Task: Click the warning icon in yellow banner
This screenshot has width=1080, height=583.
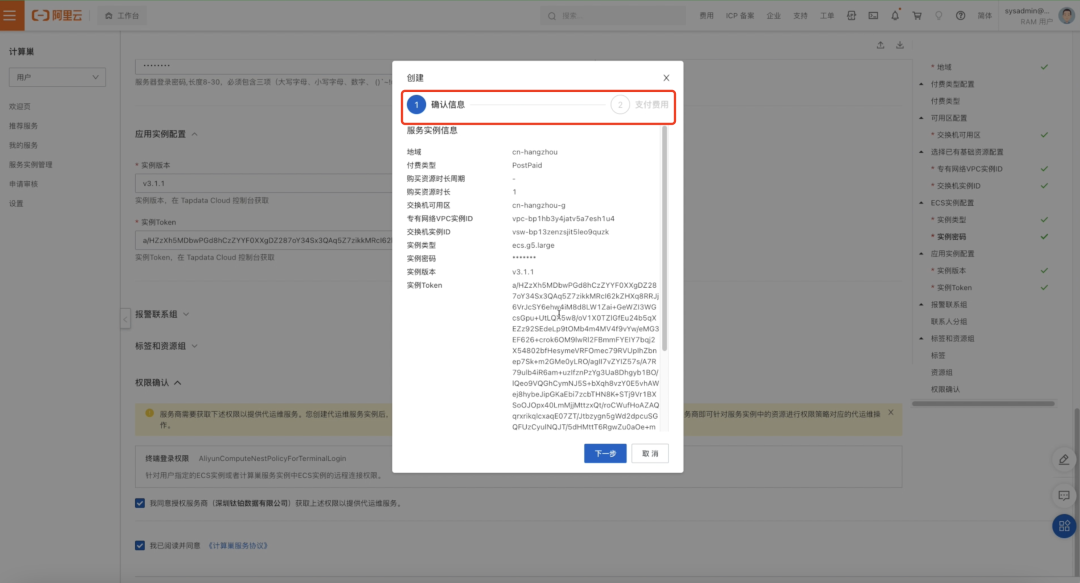Action: point(149,413)
